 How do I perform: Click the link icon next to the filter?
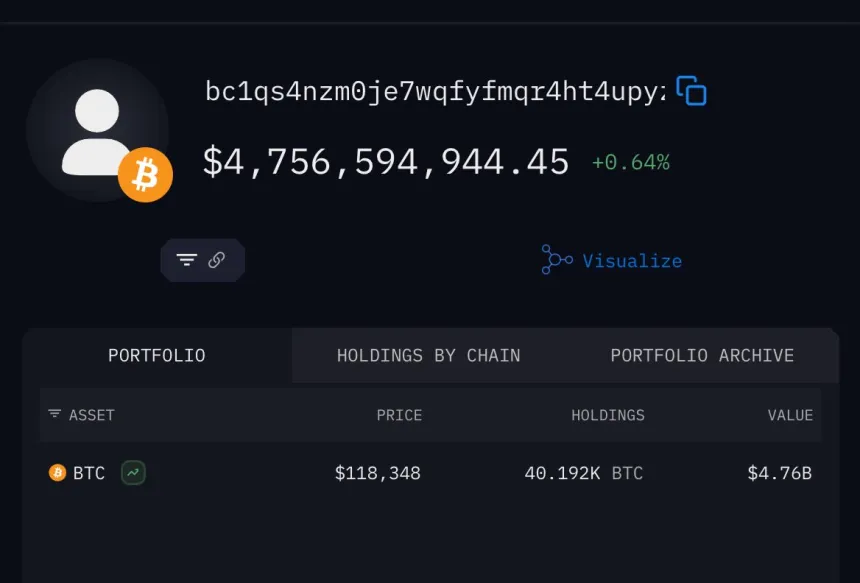click(217, 259)
